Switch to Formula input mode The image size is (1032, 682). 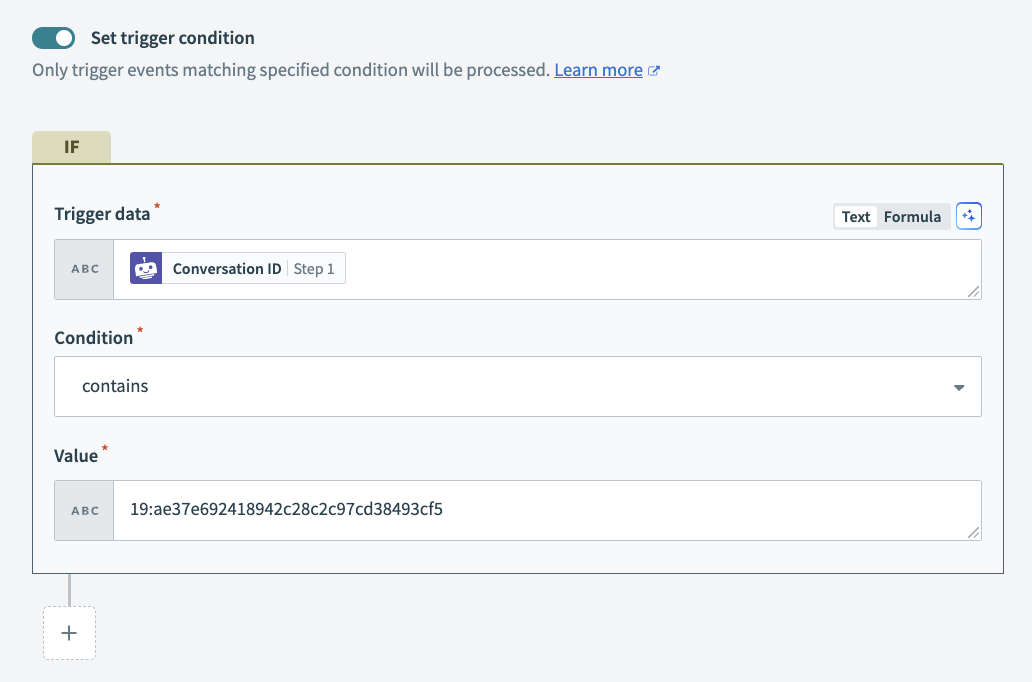click(911, 216)
